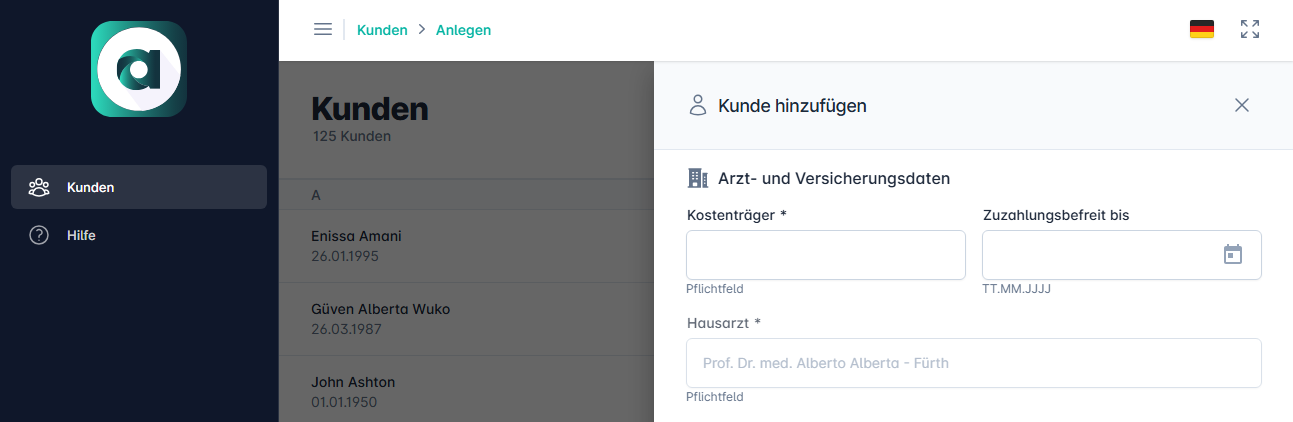Open the Hilfe sidebar entry
The image size is (1293, 422).
pos(80,236)
